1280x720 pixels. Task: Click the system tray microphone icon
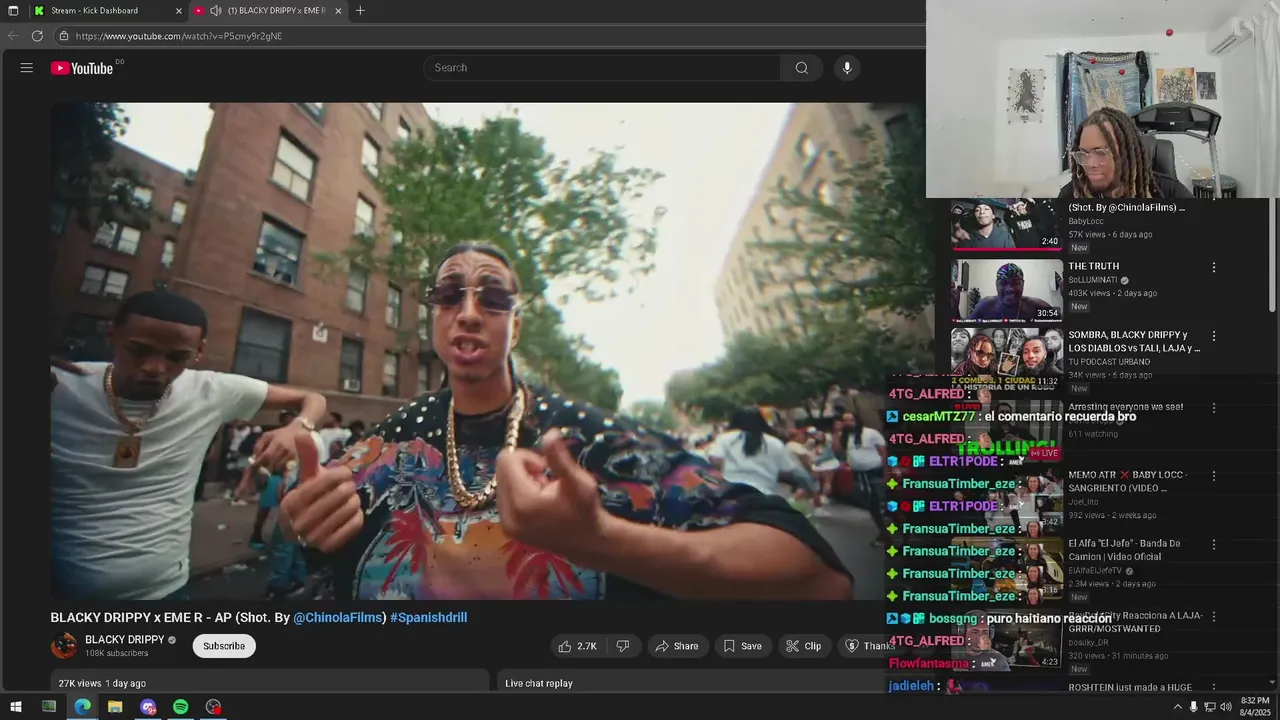(1193, 707)
